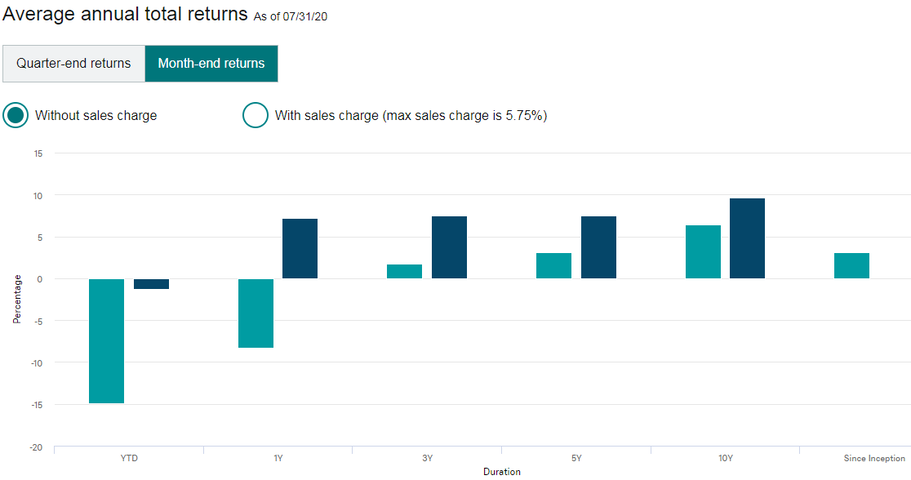Screen dimensions: 911x480
Task: Click the teal 10Y bar
Action: pyautogui.click(x=703, y=252)
